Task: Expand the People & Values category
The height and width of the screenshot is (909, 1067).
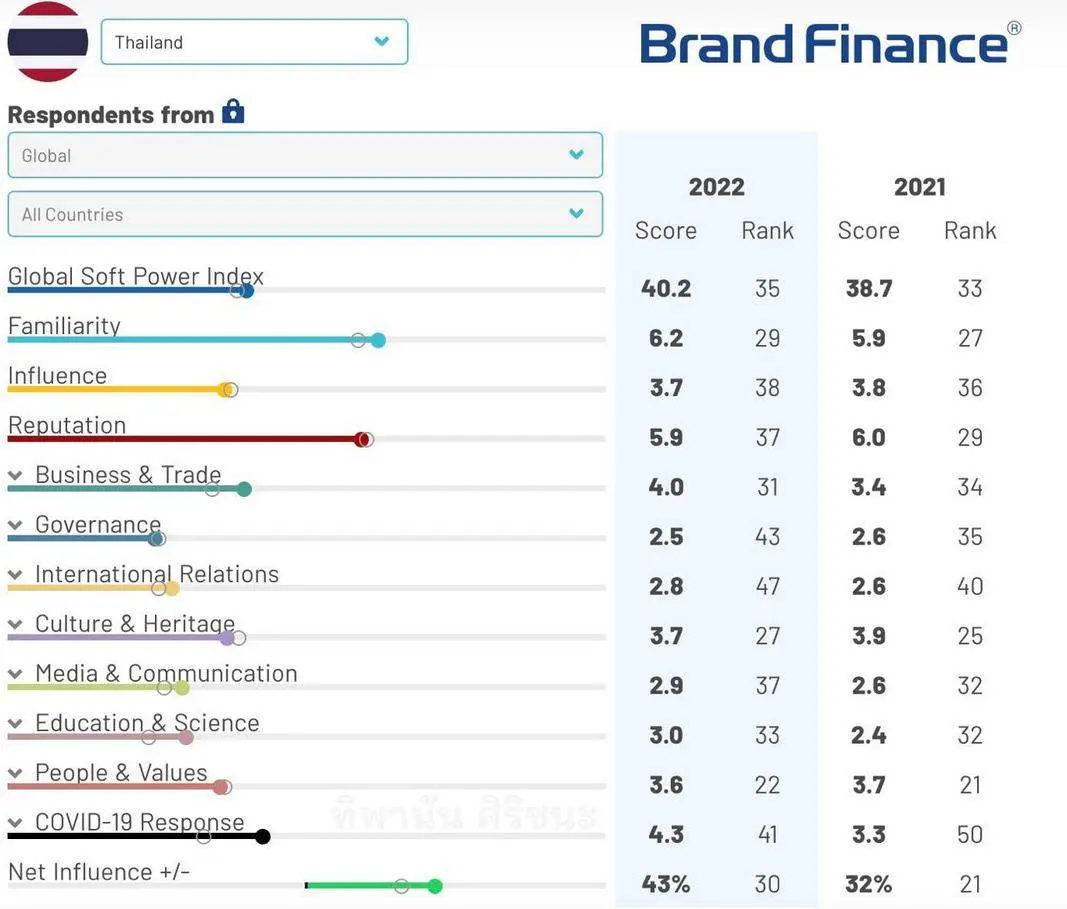Action: click(x=15, y=773)
